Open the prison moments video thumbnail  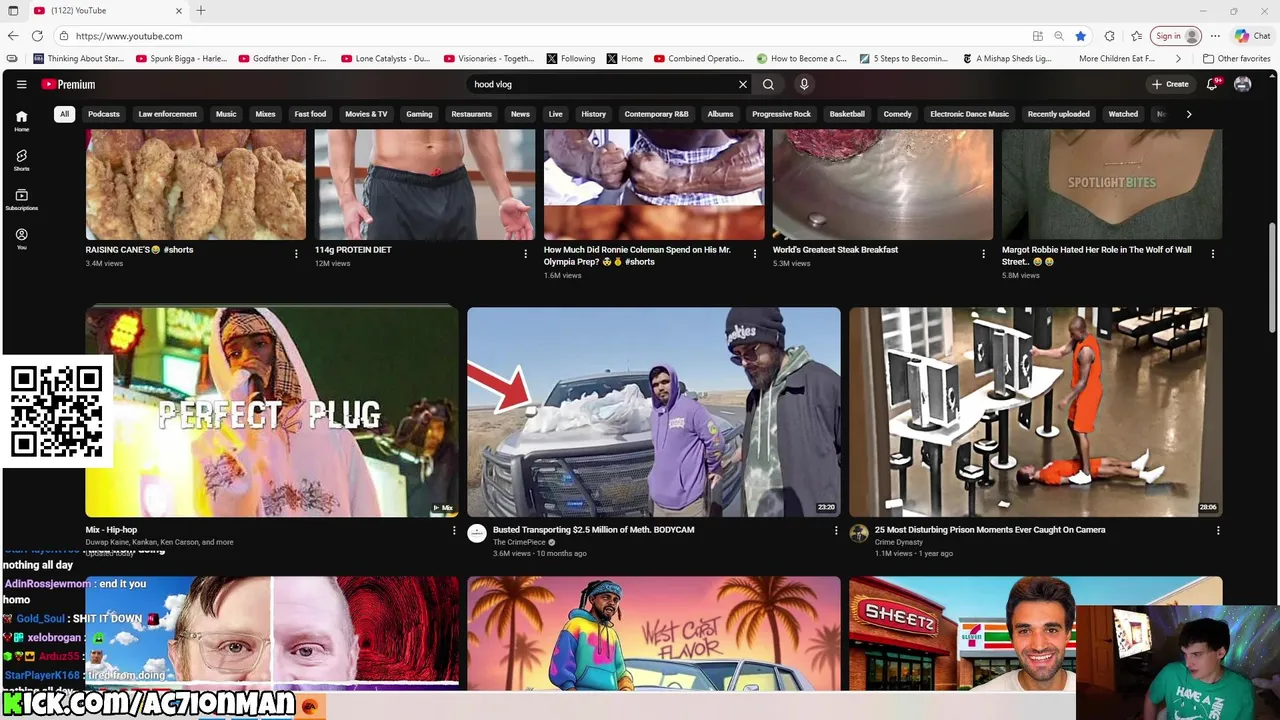[1036, 412]
